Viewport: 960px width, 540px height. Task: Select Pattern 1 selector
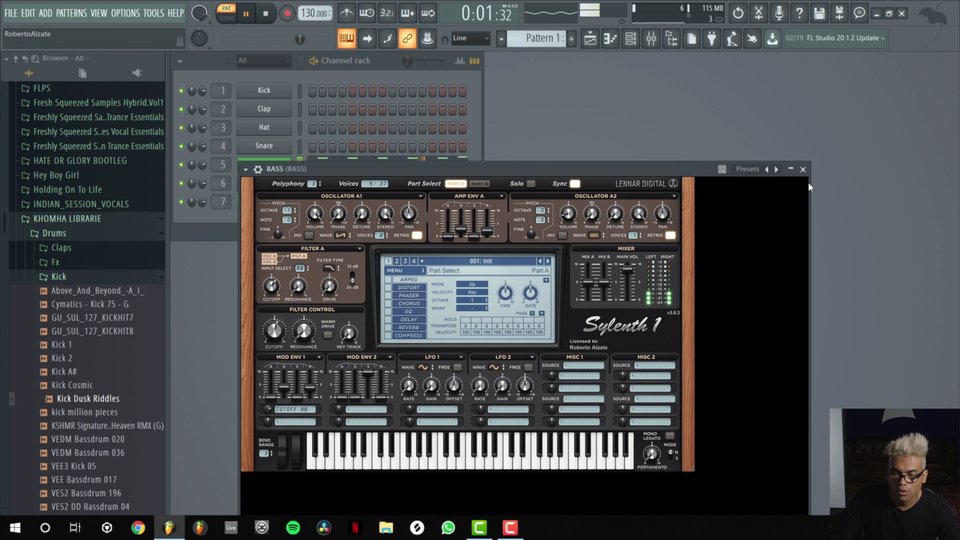(x=538, y=38)
